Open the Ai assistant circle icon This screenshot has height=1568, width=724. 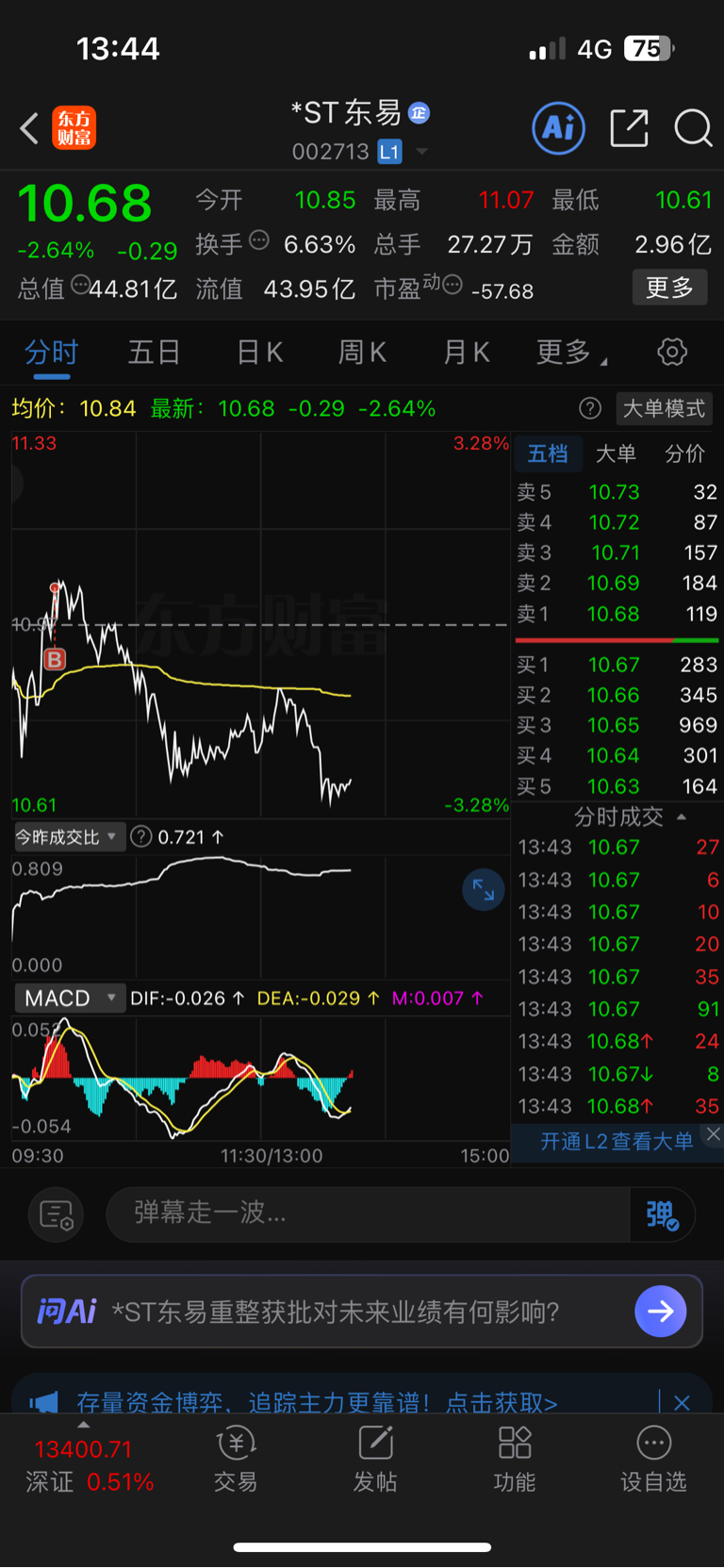coord(559,128)
